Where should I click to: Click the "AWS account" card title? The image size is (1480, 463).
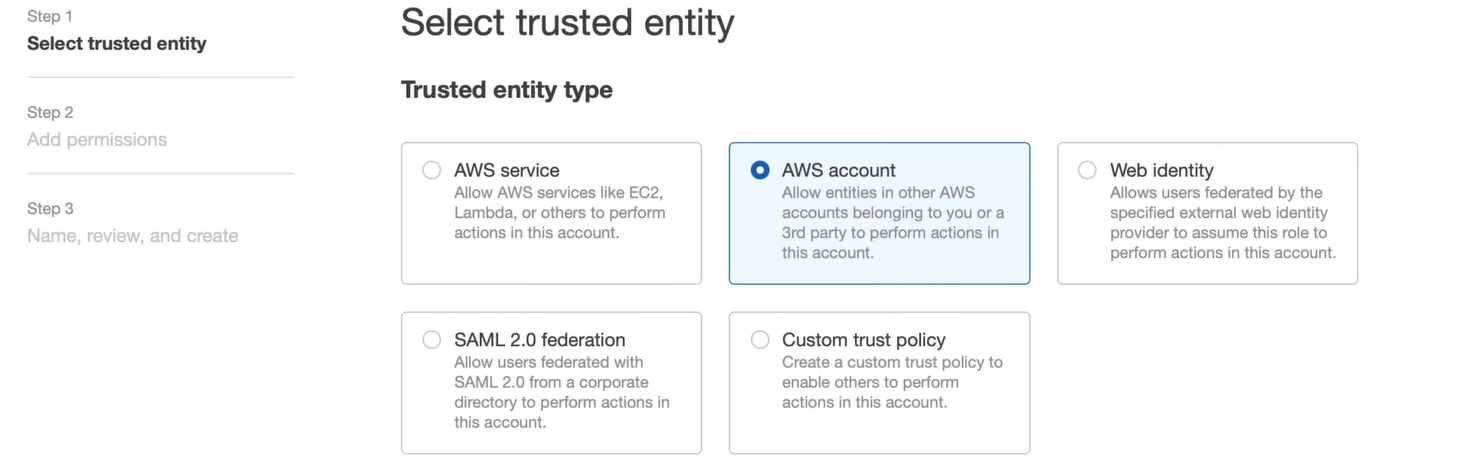point(839,170)
